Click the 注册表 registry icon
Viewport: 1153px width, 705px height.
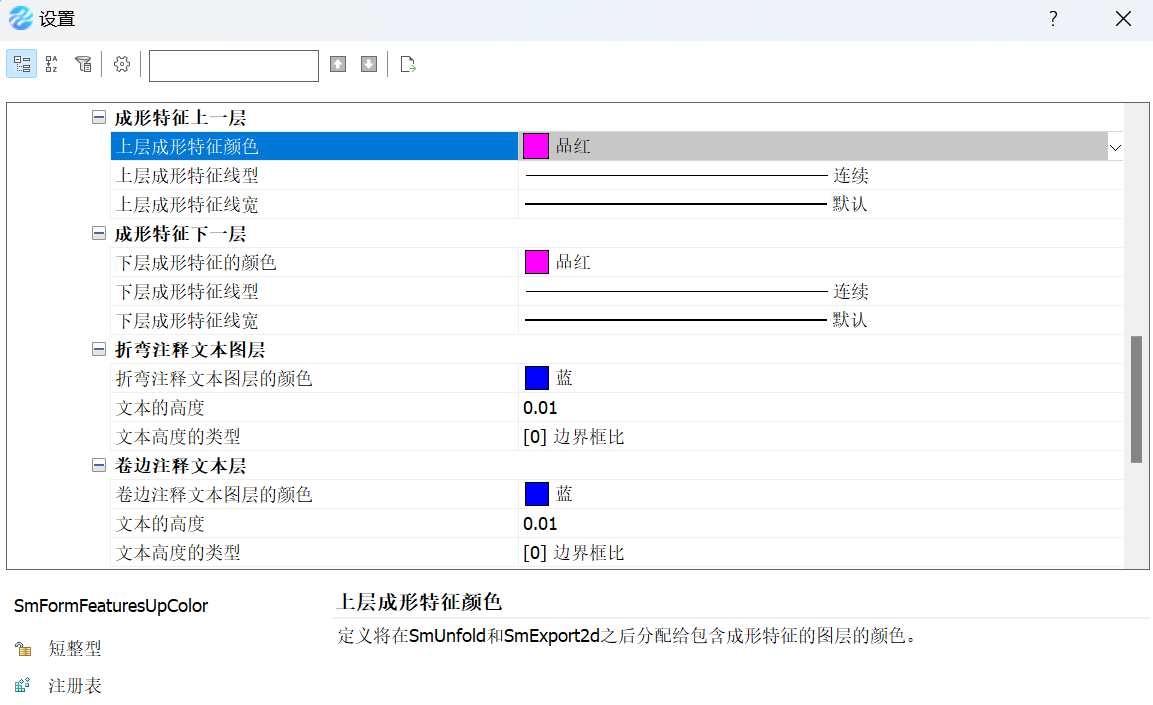(x=23, y=685)
